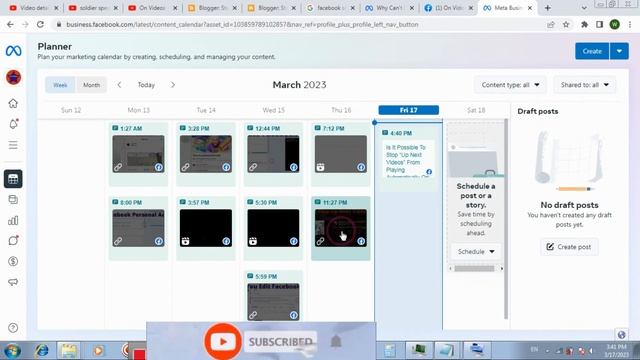Screen dimensions: 640x360
Task: Open Monetization dollar icon
Action: coord(13,261)
